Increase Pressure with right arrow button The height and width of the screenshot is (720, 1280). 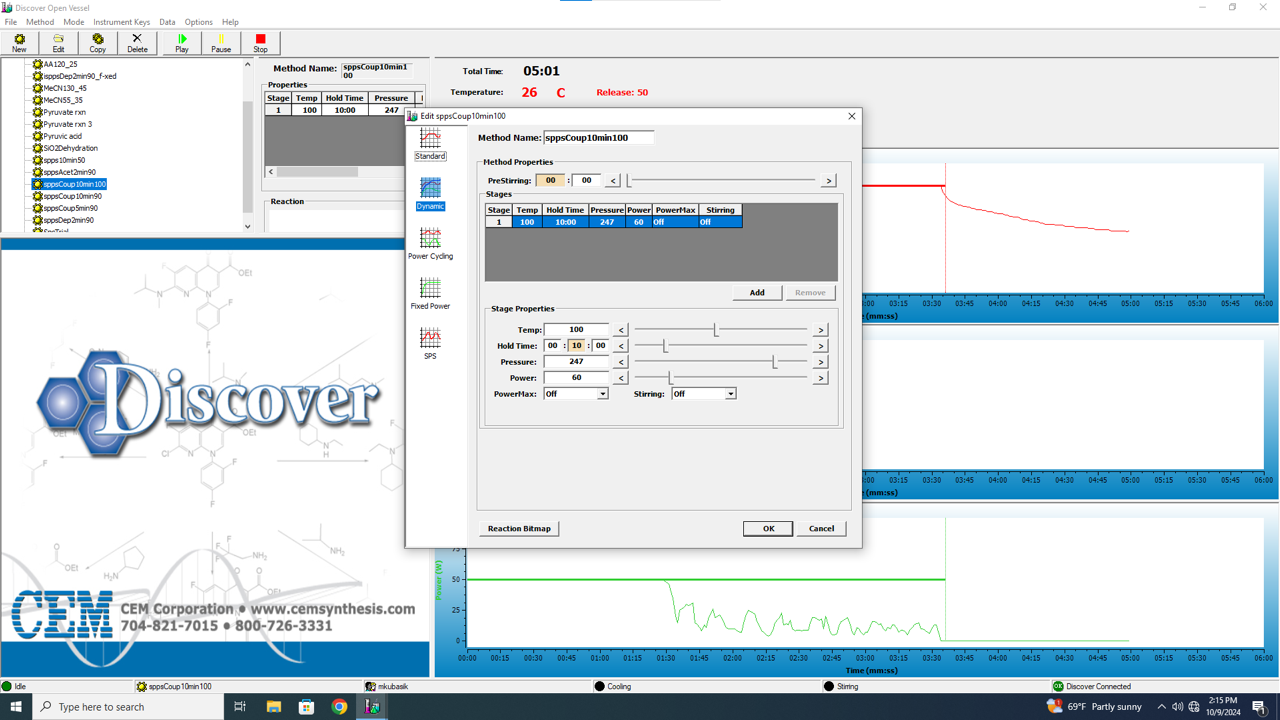[820, 362]
